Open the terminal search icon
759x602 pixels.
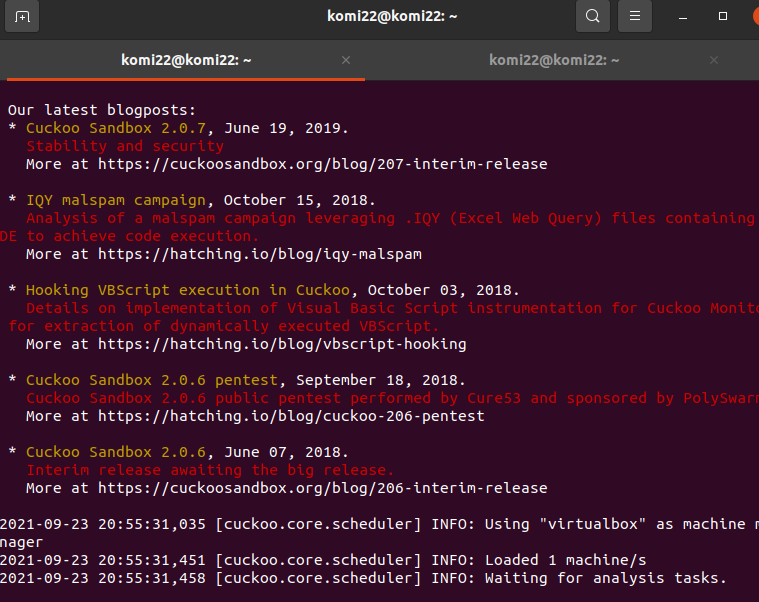592,16
